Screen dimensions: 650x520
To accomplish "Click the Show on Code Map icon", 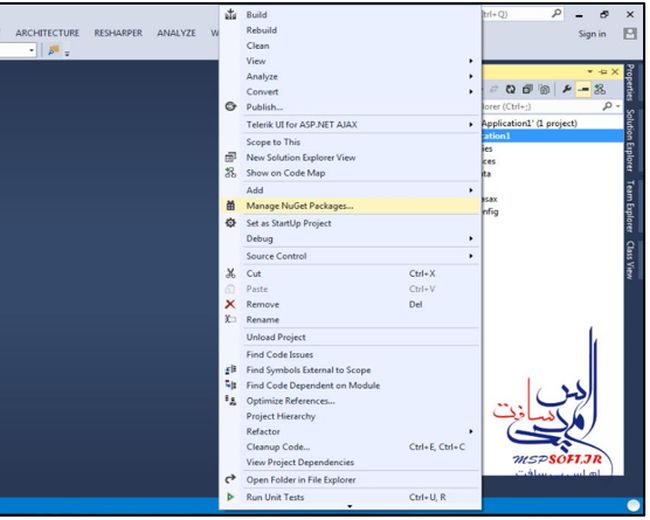I will click(x=230, y=173).
